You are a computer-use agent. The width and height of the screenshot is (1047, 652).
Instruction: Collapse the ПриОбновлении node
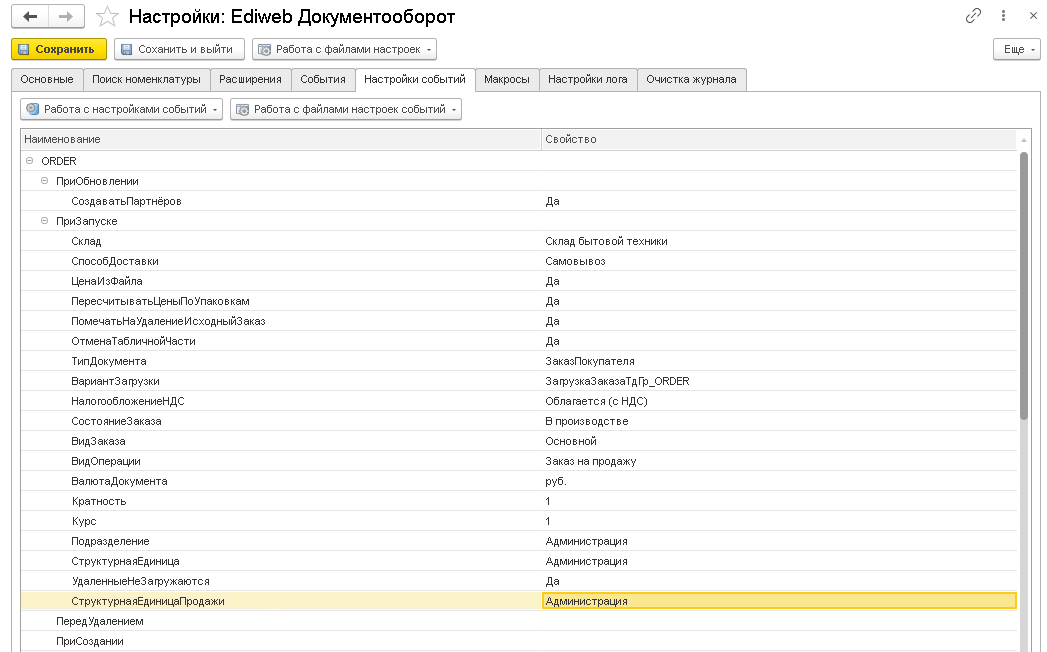[44, 181]
